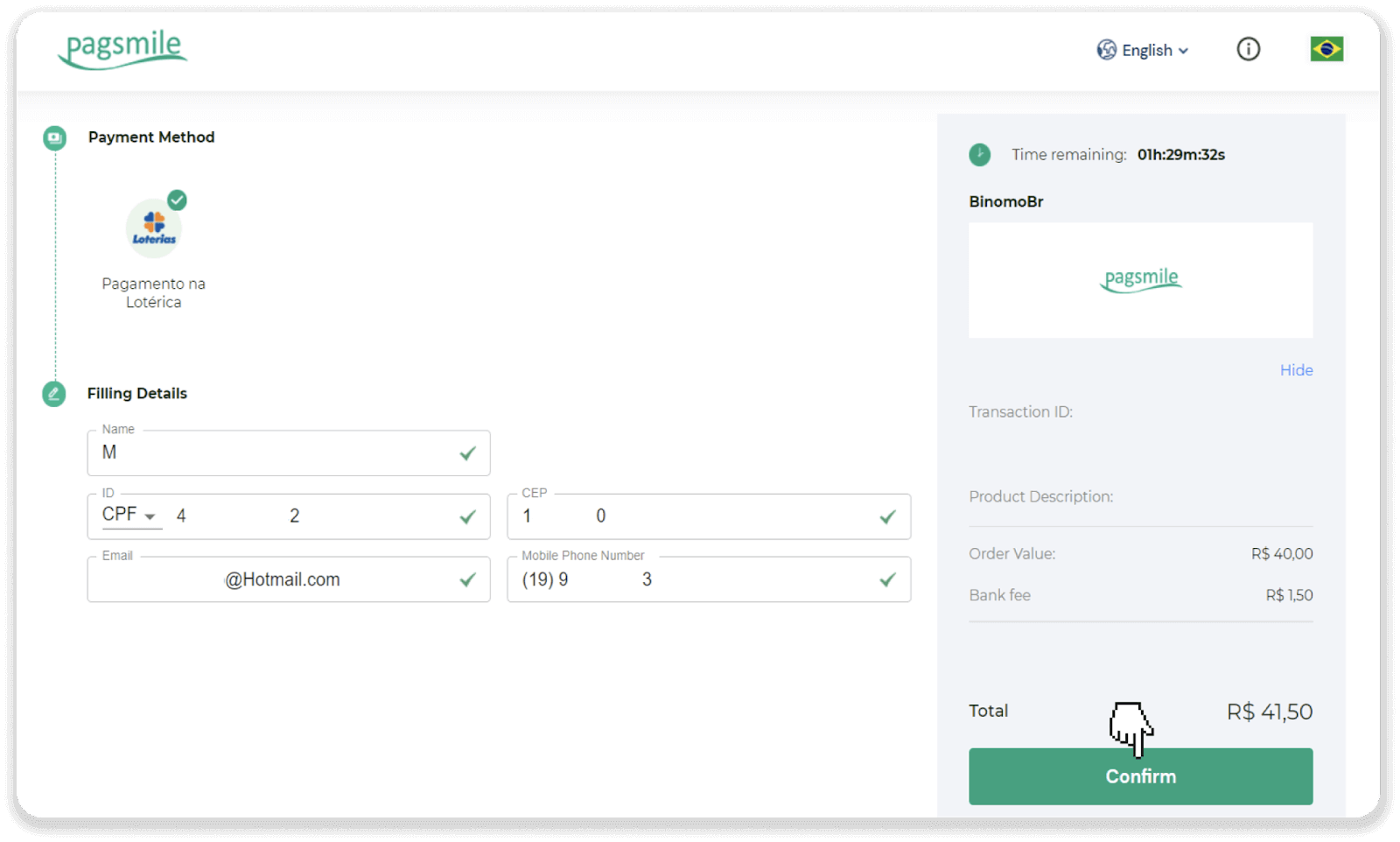Open the info icon in the top bar
1400x842 pixels.
point(1249,49)
